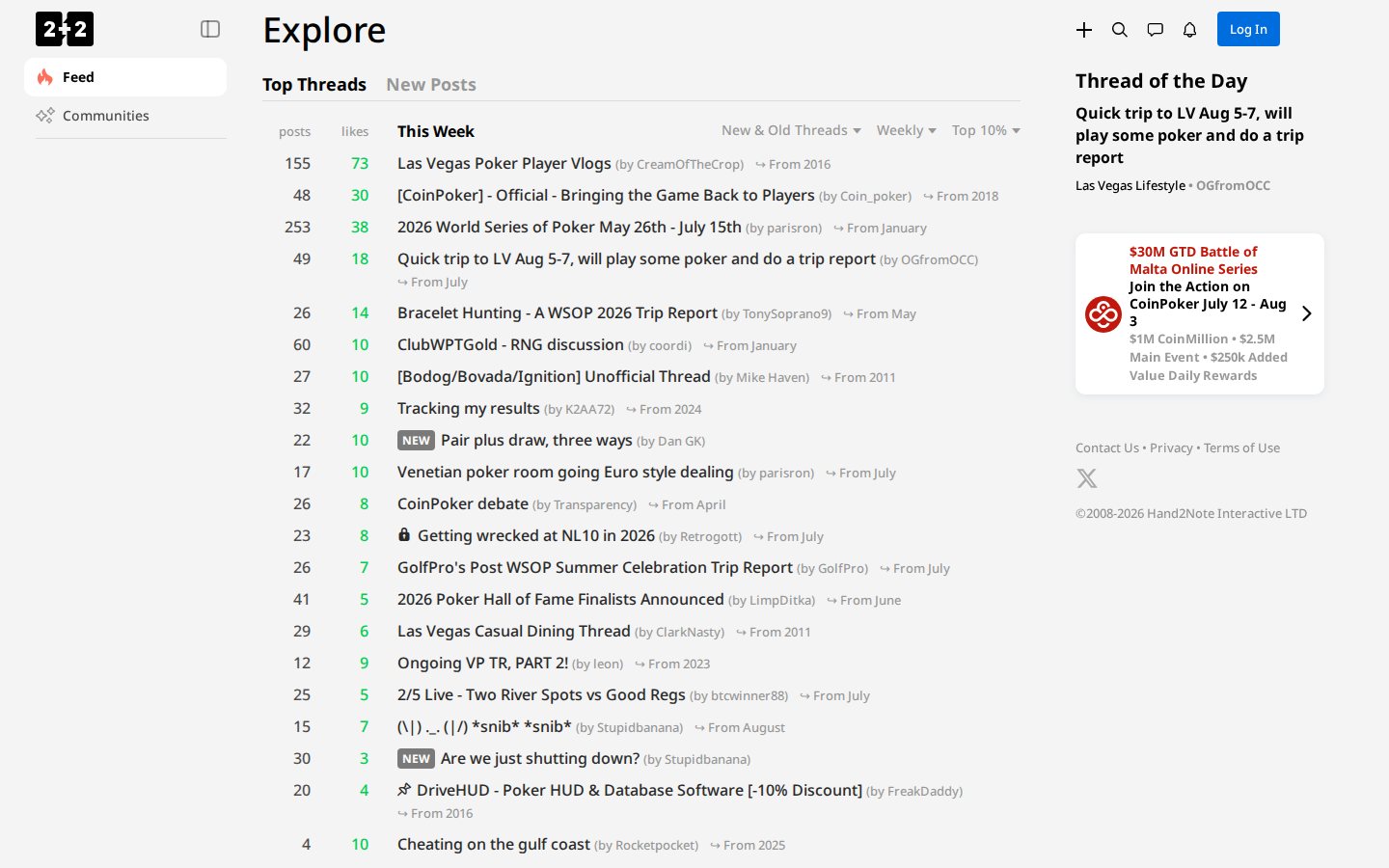Switch to the Top Threads tab

tap(314, 85)
